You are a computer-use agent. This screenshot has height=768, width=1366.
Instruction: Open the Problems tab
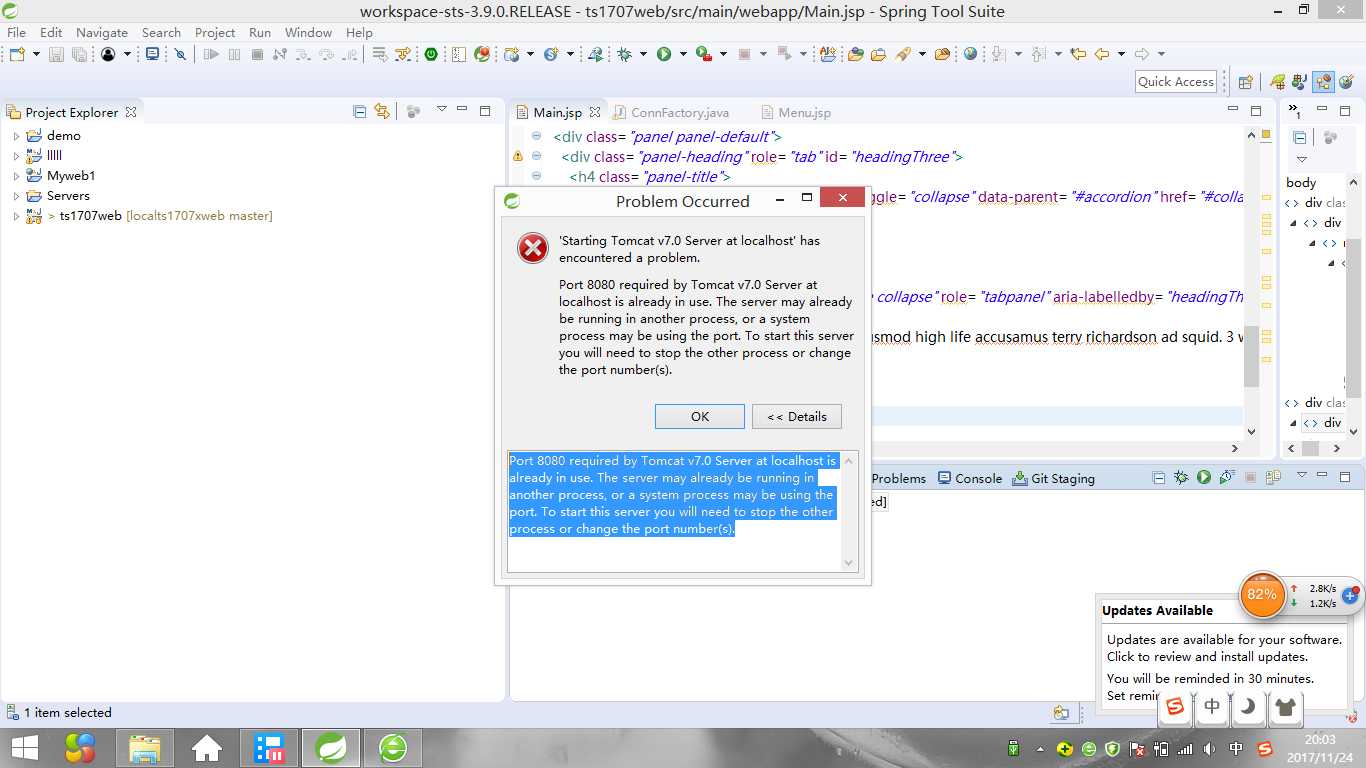899,478
